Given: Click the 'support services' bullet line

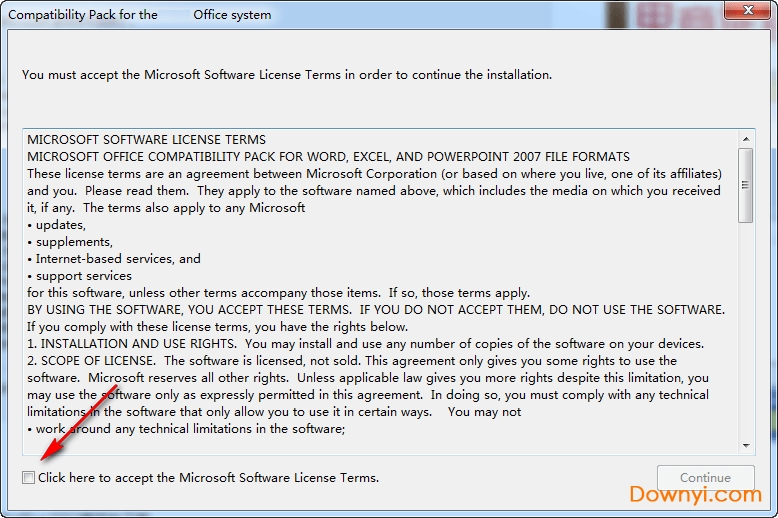Looking at the screenshot, I should coord(84,276).
